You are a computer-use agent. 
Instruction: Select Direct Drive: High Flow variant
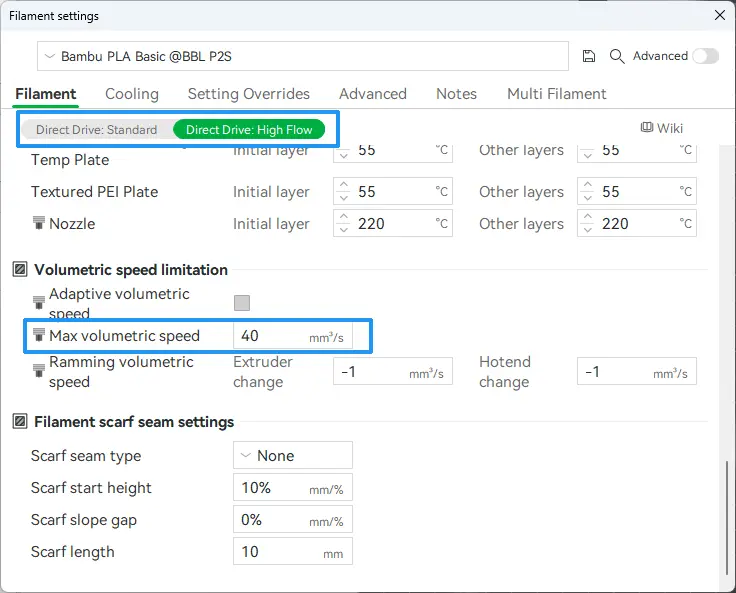[249, 130]
